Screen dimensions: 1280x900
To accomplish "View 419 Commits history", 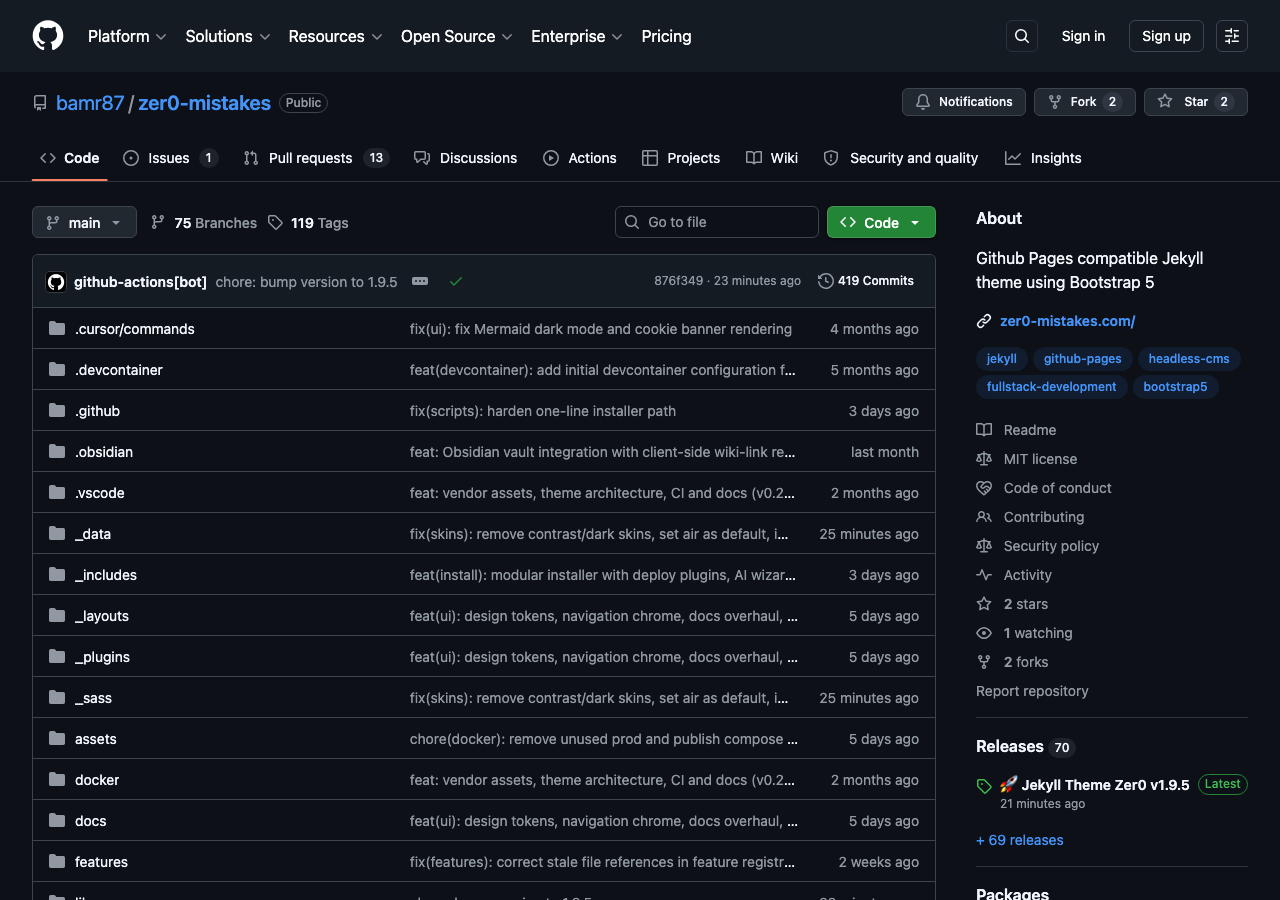I will [x=866, y=281].
